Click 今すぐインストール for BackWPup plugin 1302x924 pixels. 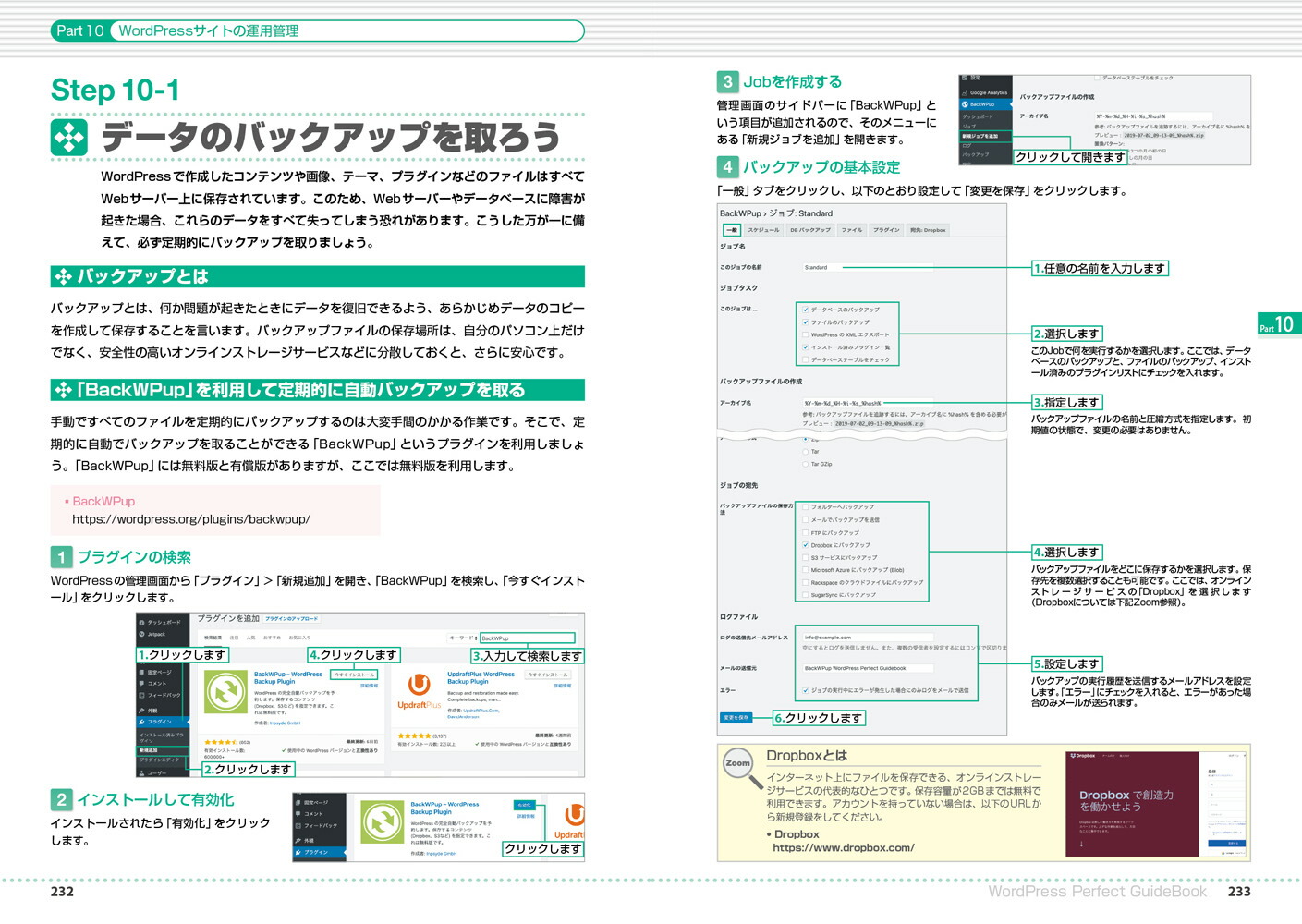(354, 675)
